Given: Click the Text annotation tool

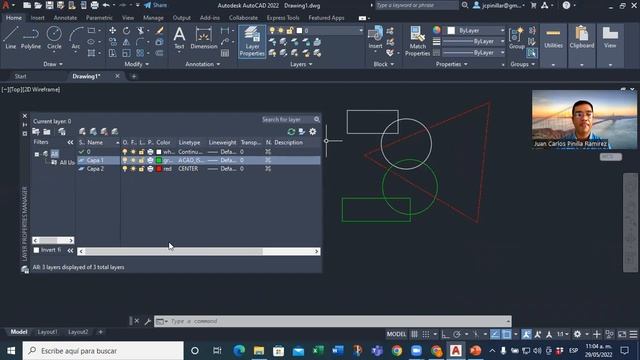Looking at the screenshot, I should click(179, 38).
